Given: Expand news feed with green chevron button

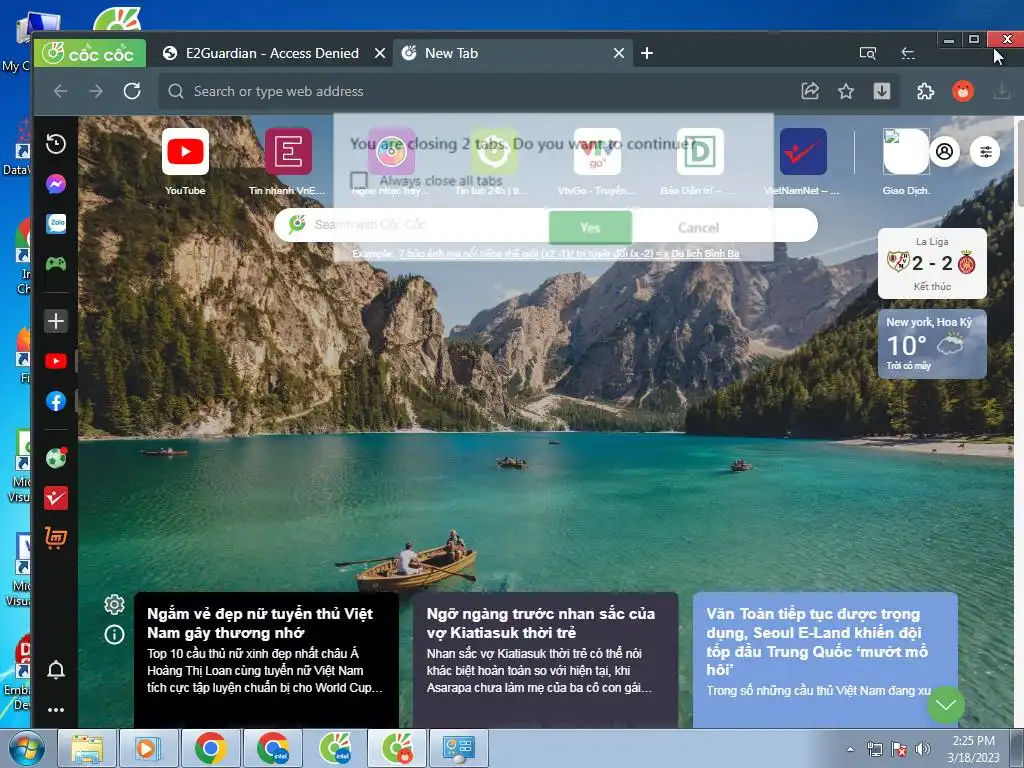Looking at the screenshot, I should coord(946,705).
